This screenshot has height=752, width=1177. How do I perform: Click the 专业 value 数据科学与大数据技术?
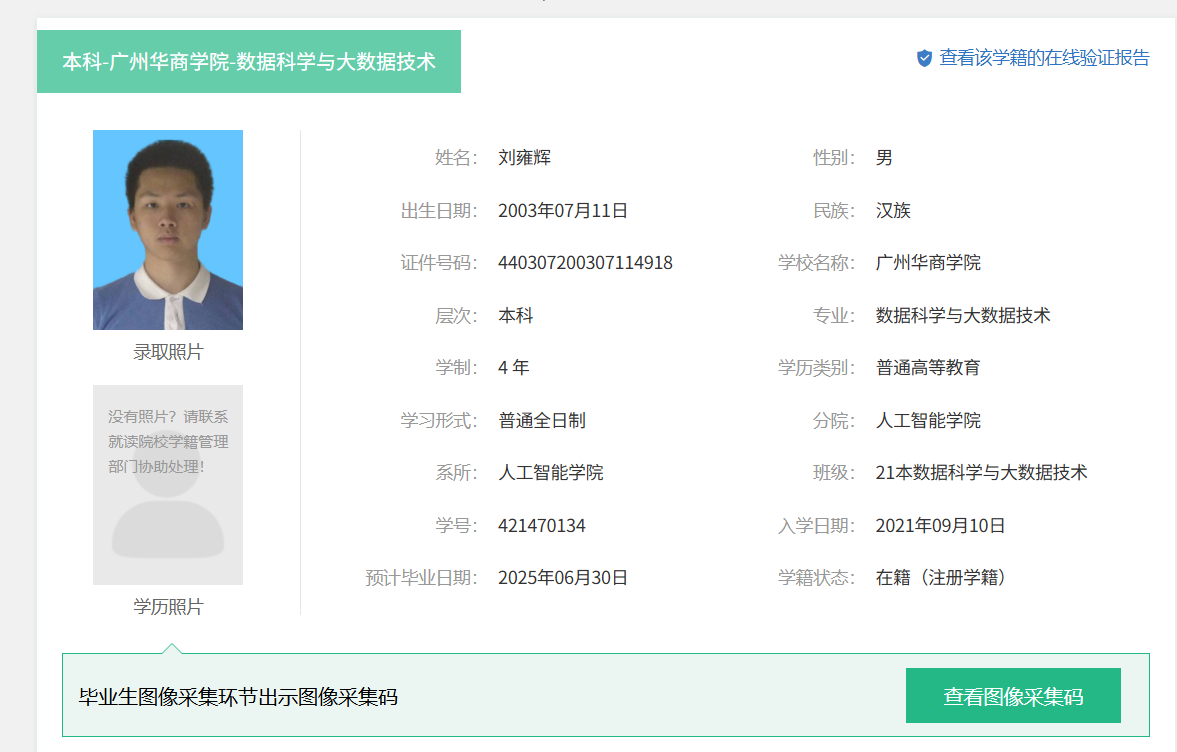[x=962, y=316]
